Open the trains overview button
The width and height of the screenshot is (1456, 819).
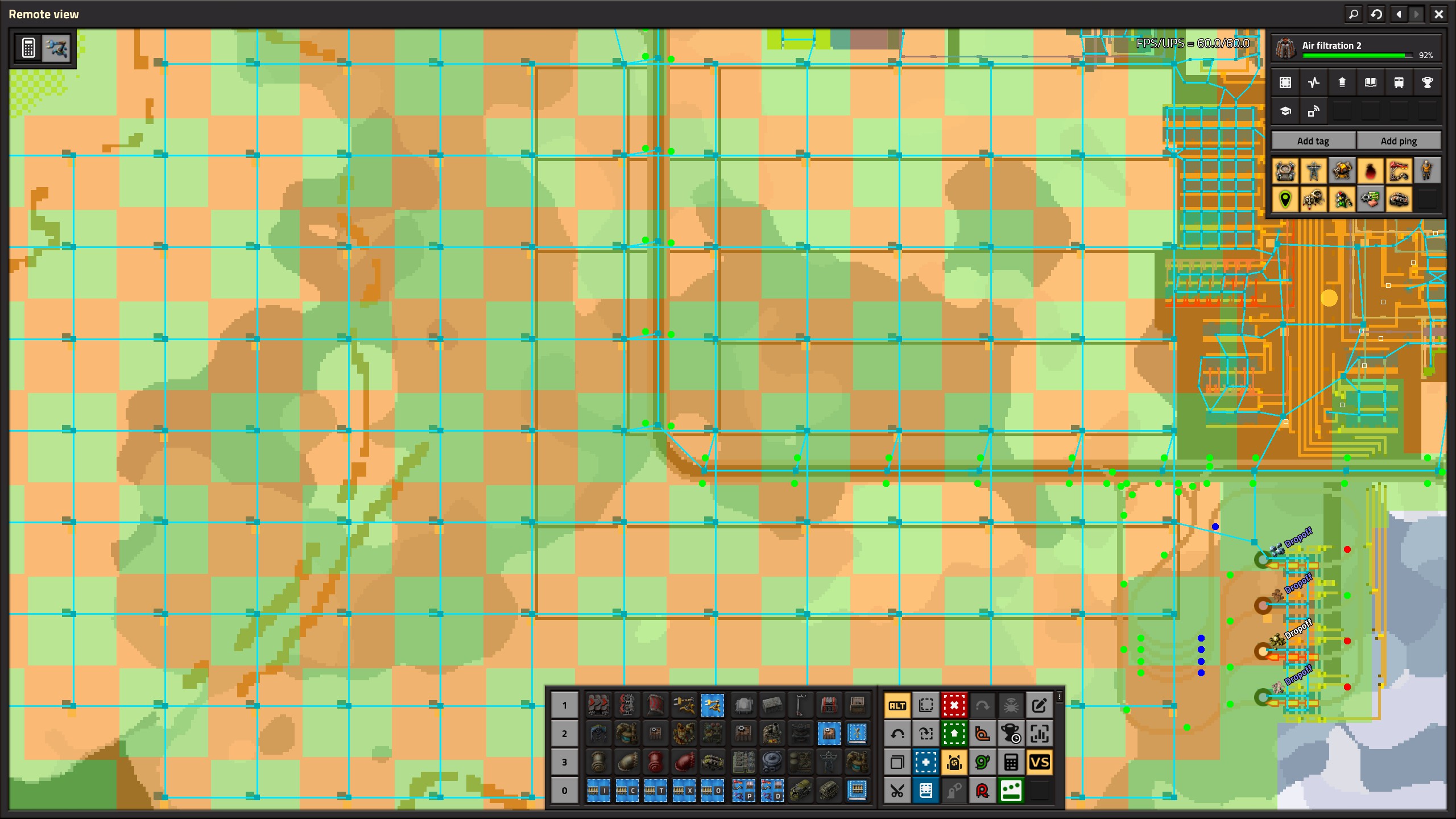click(1399, 82)
